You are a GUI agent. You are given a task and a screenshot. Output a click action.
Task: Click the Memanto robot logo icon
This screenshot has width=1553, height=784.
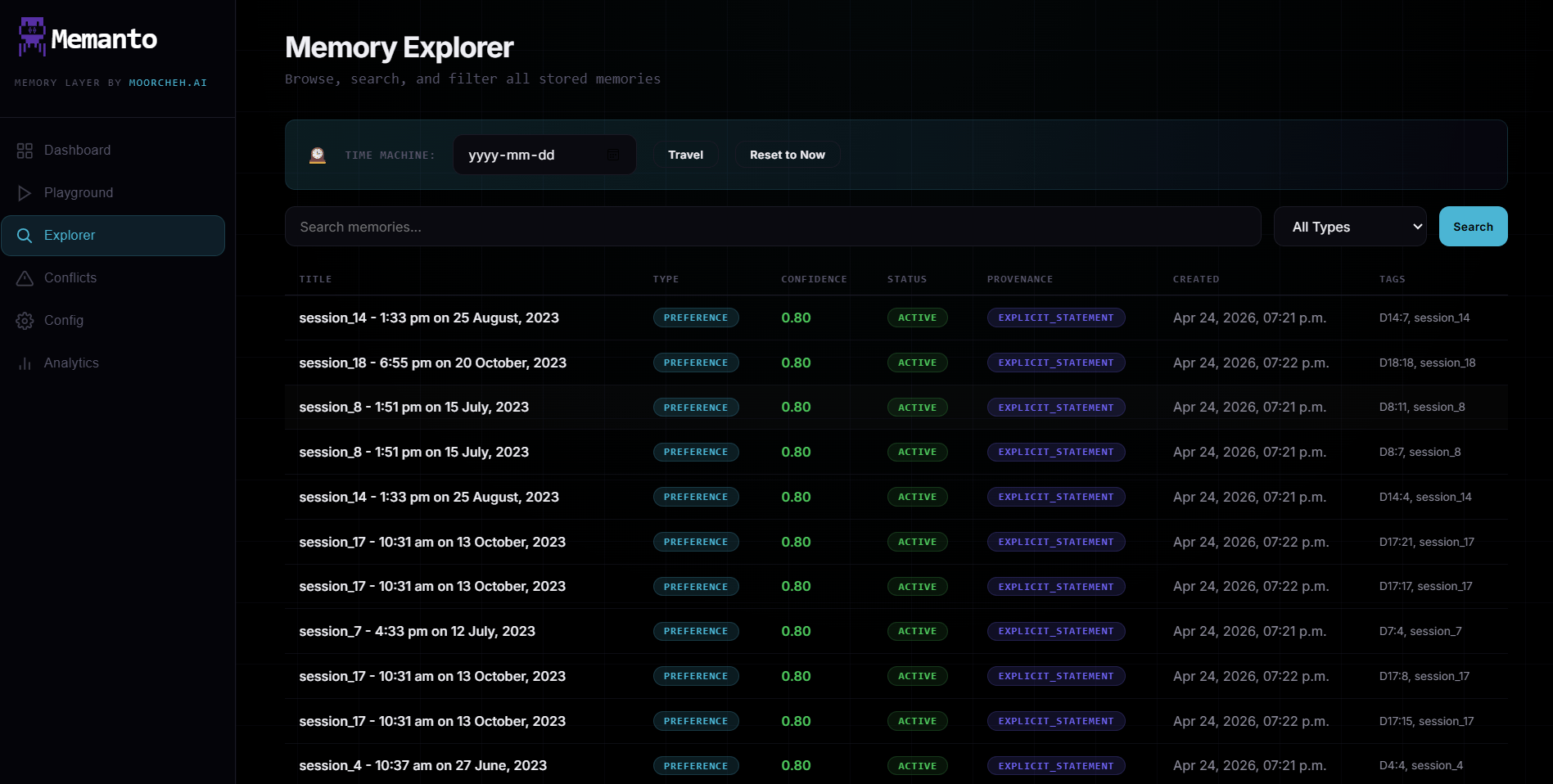32,37
